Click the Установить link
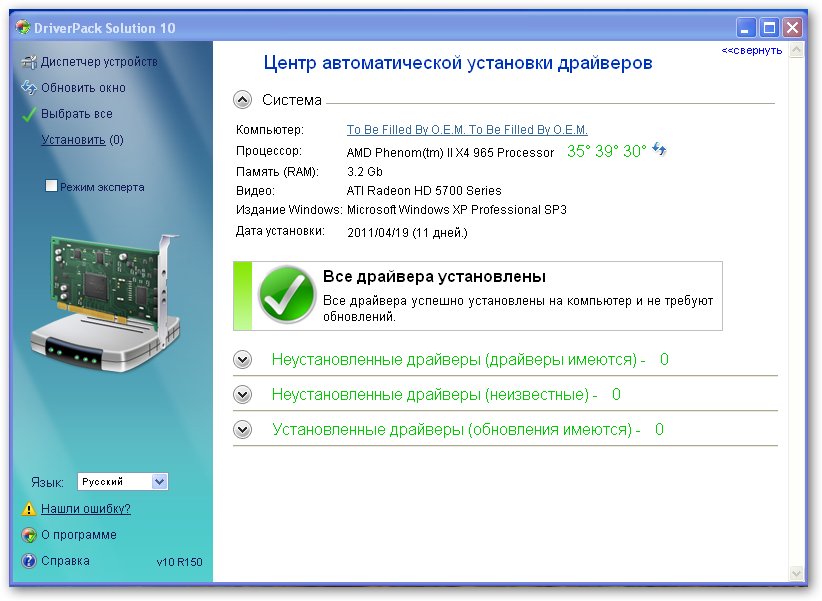Screen dimensions: 822x601 73,140
